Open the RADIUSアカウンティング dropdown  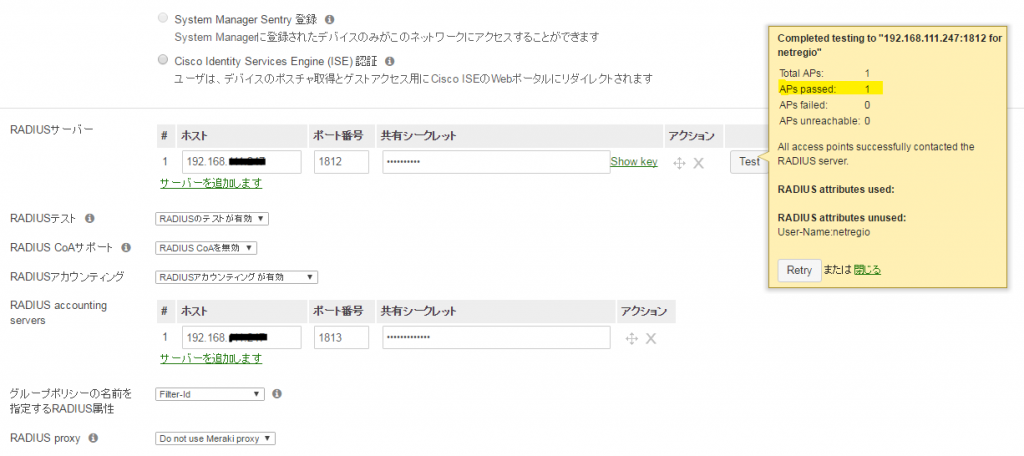pos(236,278)
